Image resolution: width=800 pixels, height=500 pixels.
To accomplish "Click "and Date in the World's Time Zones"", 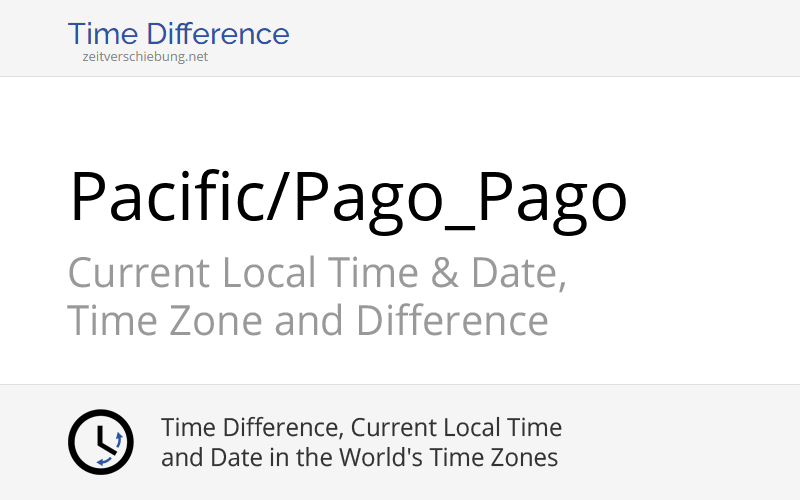I will point(359,458).
